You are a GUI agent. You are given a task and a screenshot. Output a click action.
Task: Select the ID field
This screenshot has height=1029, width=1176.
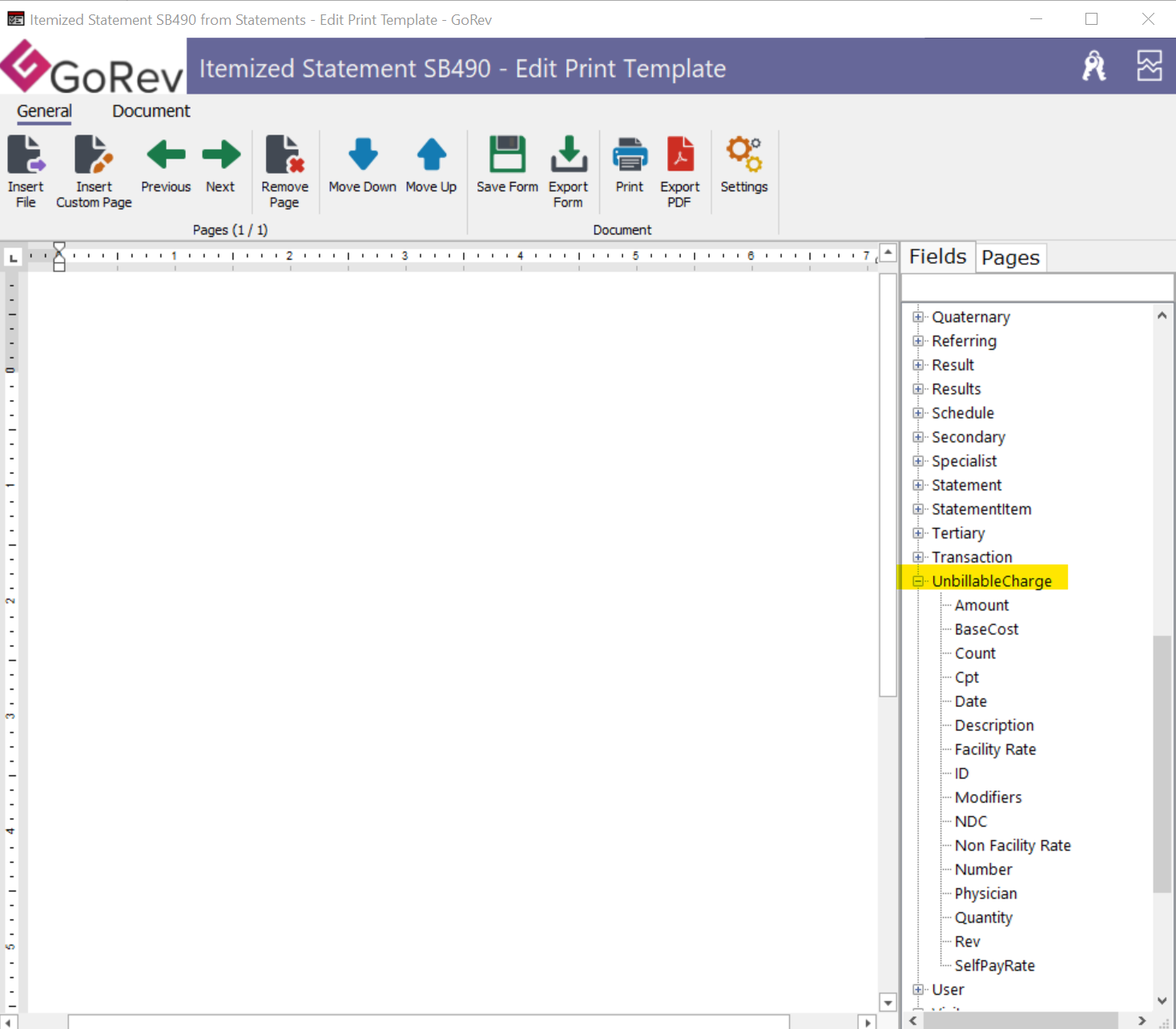[961, 774]
